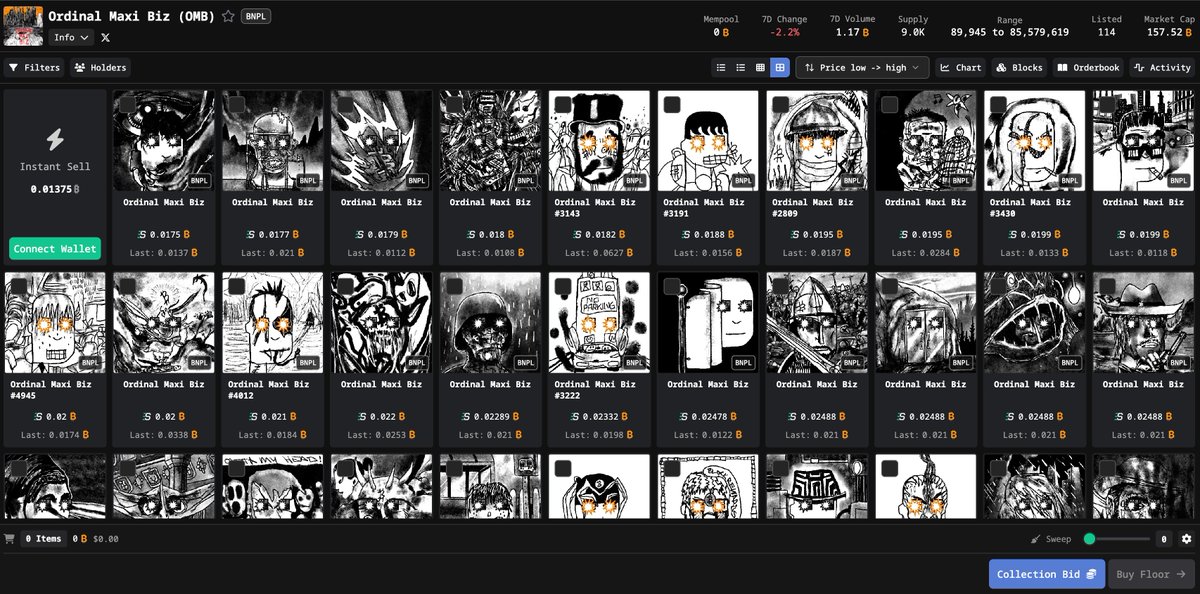Screen dimensions: 1200x594
Task: Tick the checkbox on card #2809
Action: point(781,104)
